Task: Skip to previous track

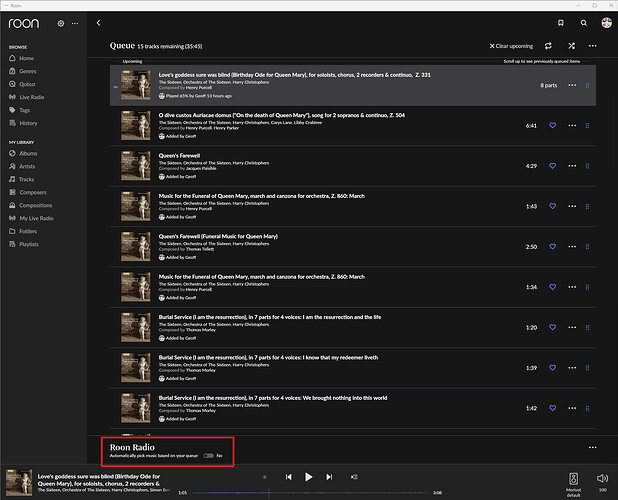Action: coord(289,477)
